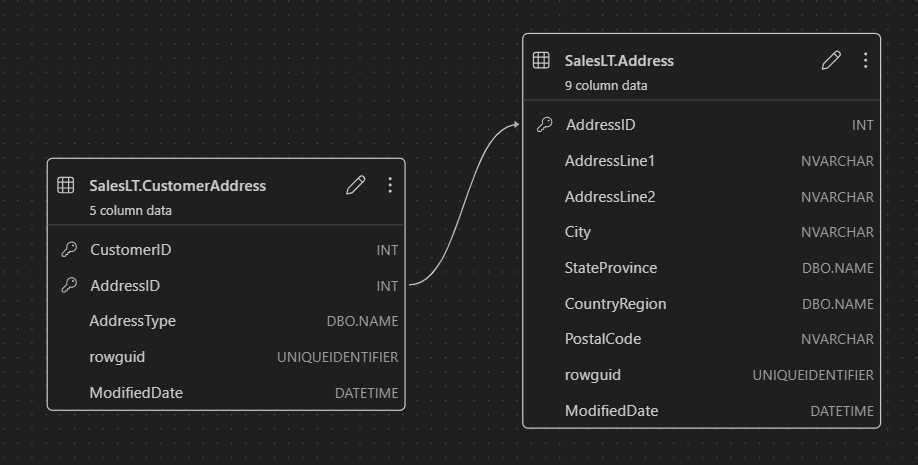Open SalesLT.CustomerAddress three-dot options menu
The width and height of the screenshot is (918, 465).
pyautogui.click(x=390, y=185)
